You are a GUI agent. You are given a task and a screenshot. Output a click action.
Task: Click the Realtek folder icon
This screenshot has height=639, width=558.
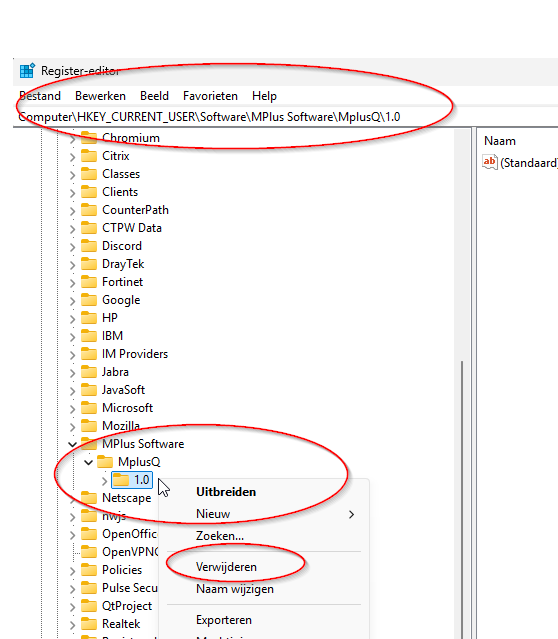click(89, 624)
